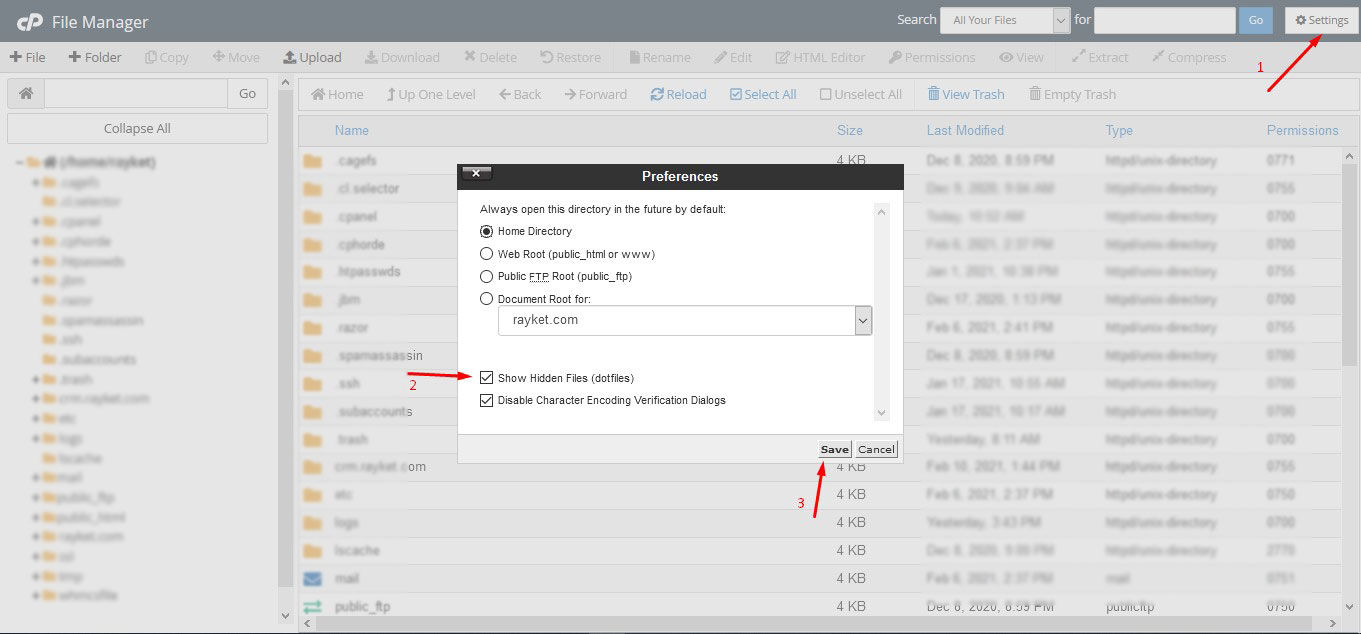Click the Reload icon in navigation bar
The image size is (1361, 634).
pyautogui.click(x=657, y=94)
